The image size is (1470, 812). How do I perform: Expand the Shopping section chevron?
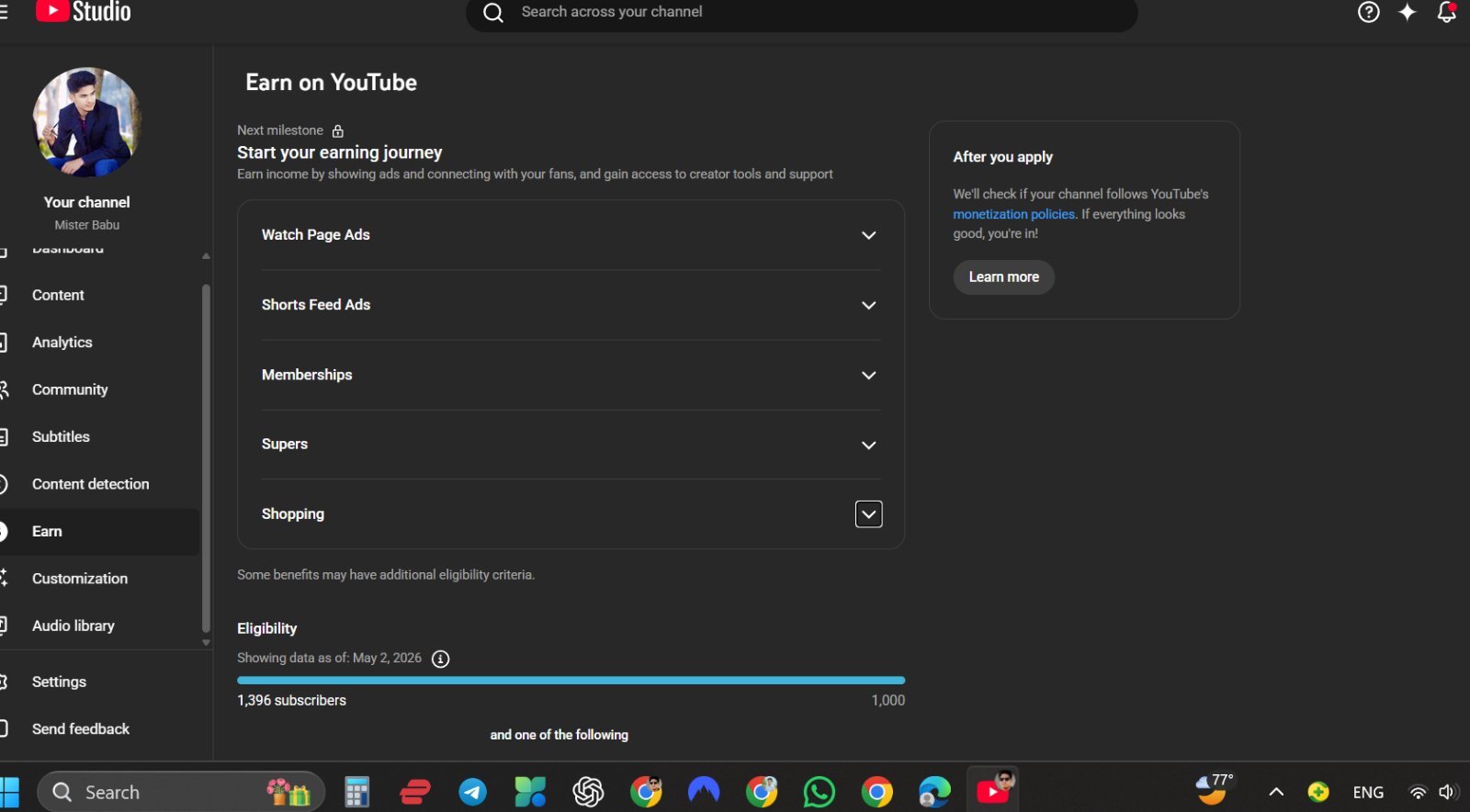[x=868, y=514]
